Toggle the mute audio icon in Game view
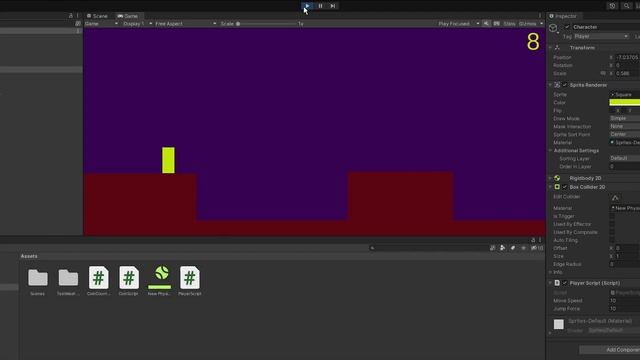This screenshot has height=360, width=640. pyautogui.click(x=486, y=24)
